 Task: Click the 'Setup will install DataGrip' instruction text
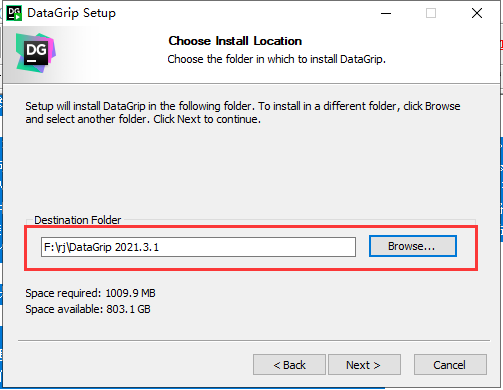[x=243, y=112]
